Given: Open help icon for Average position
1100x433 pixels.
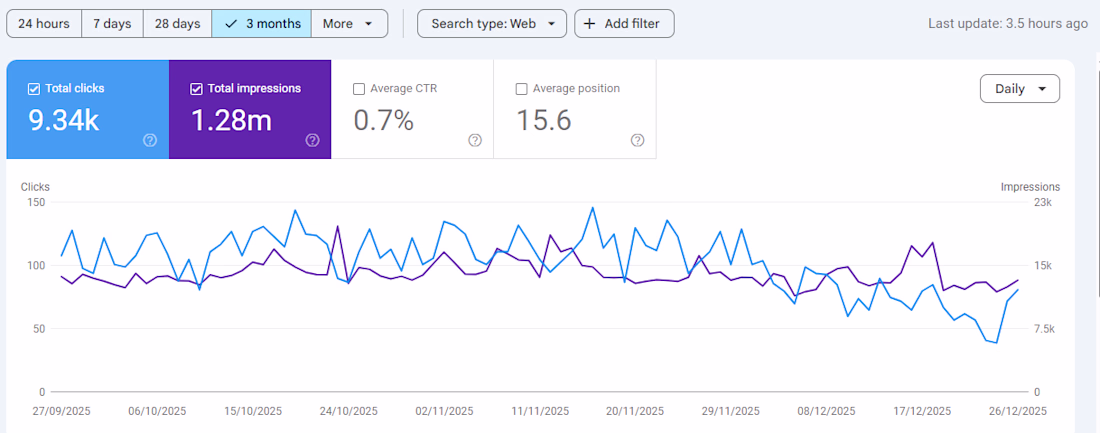Looking at the screenshot, I should 637,140.
